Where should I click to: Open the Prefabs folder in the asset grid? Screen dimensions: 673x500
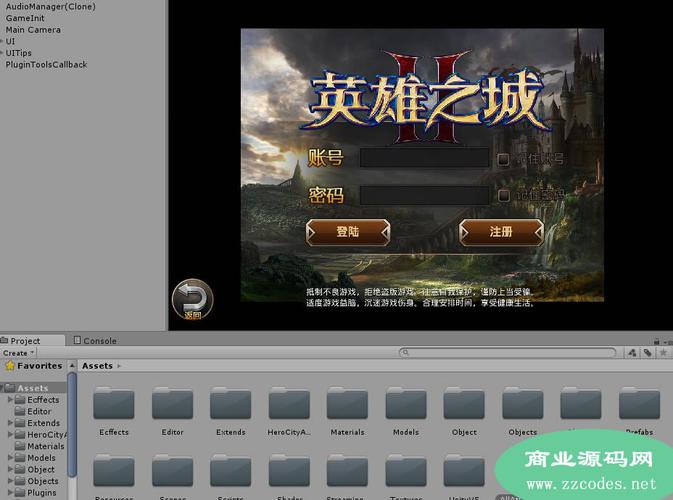[x=639, y=403]
